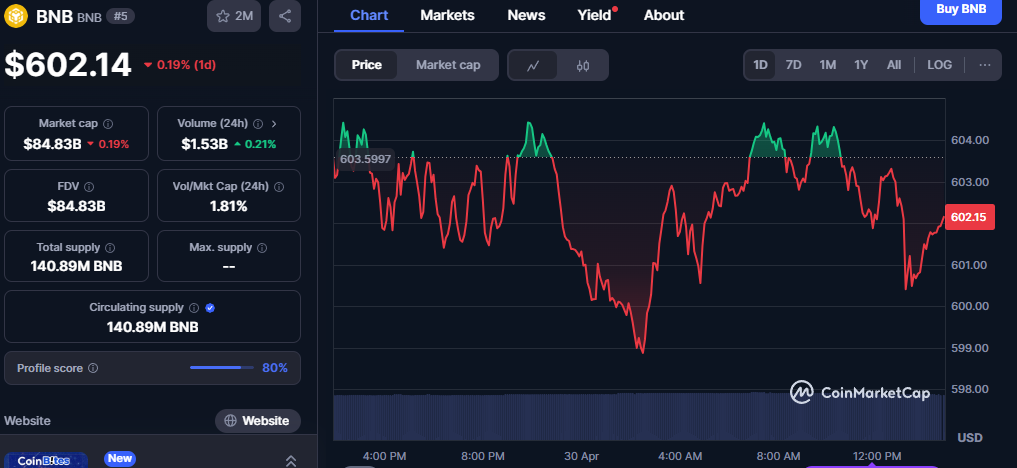Click the Circulating supply 140.89M BNB value
The height and width of the screenshot is (468, 1017).
pyautogui.click(x=152, y=327)
